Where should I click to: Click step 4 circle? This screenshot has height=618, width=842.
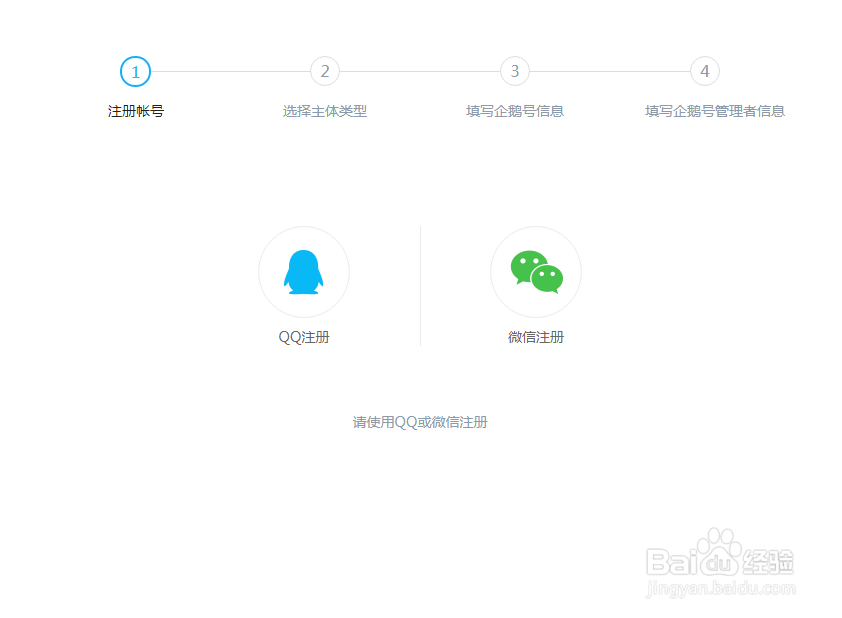(705, 71)
